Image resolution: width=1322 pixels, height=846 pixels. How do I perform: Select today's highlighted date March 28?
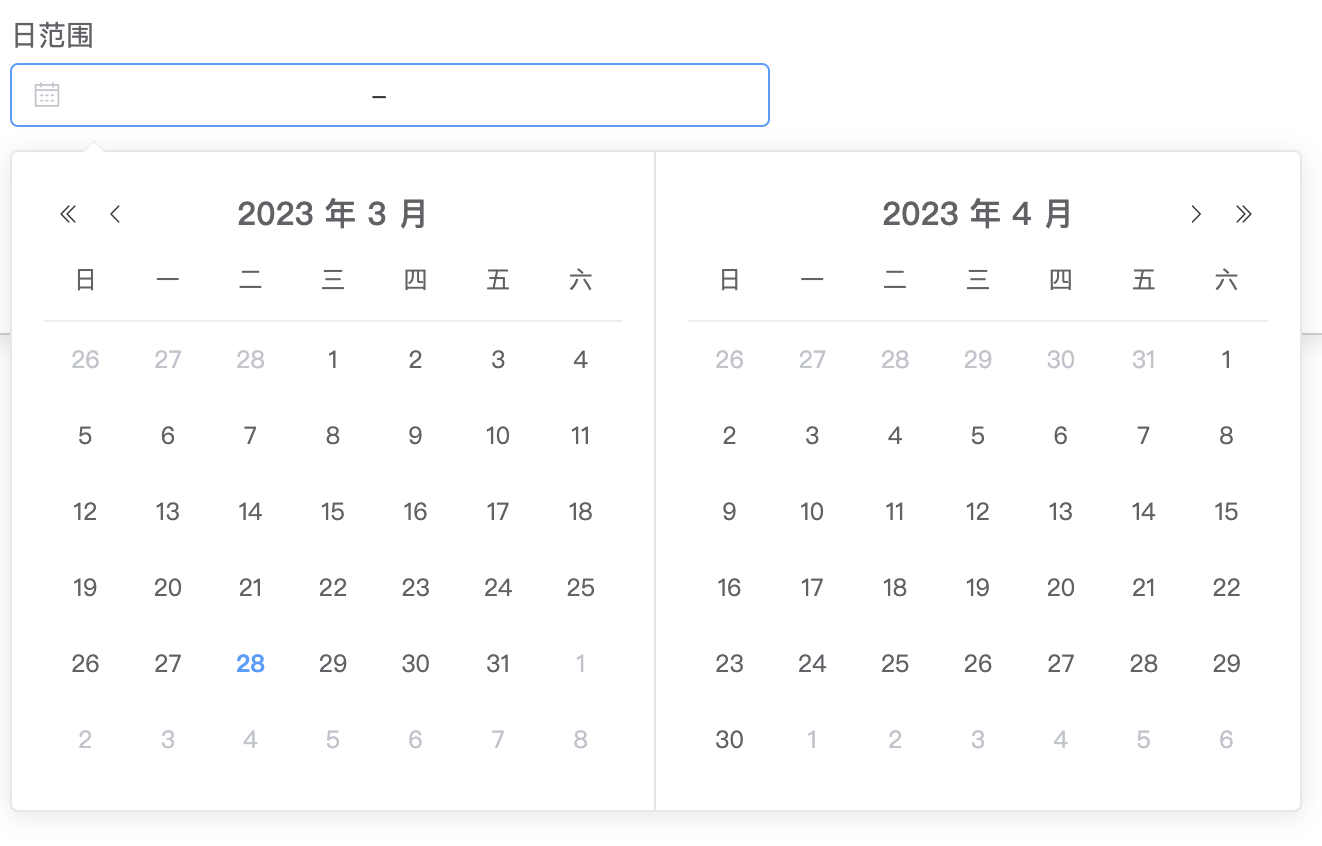(250, 663)
